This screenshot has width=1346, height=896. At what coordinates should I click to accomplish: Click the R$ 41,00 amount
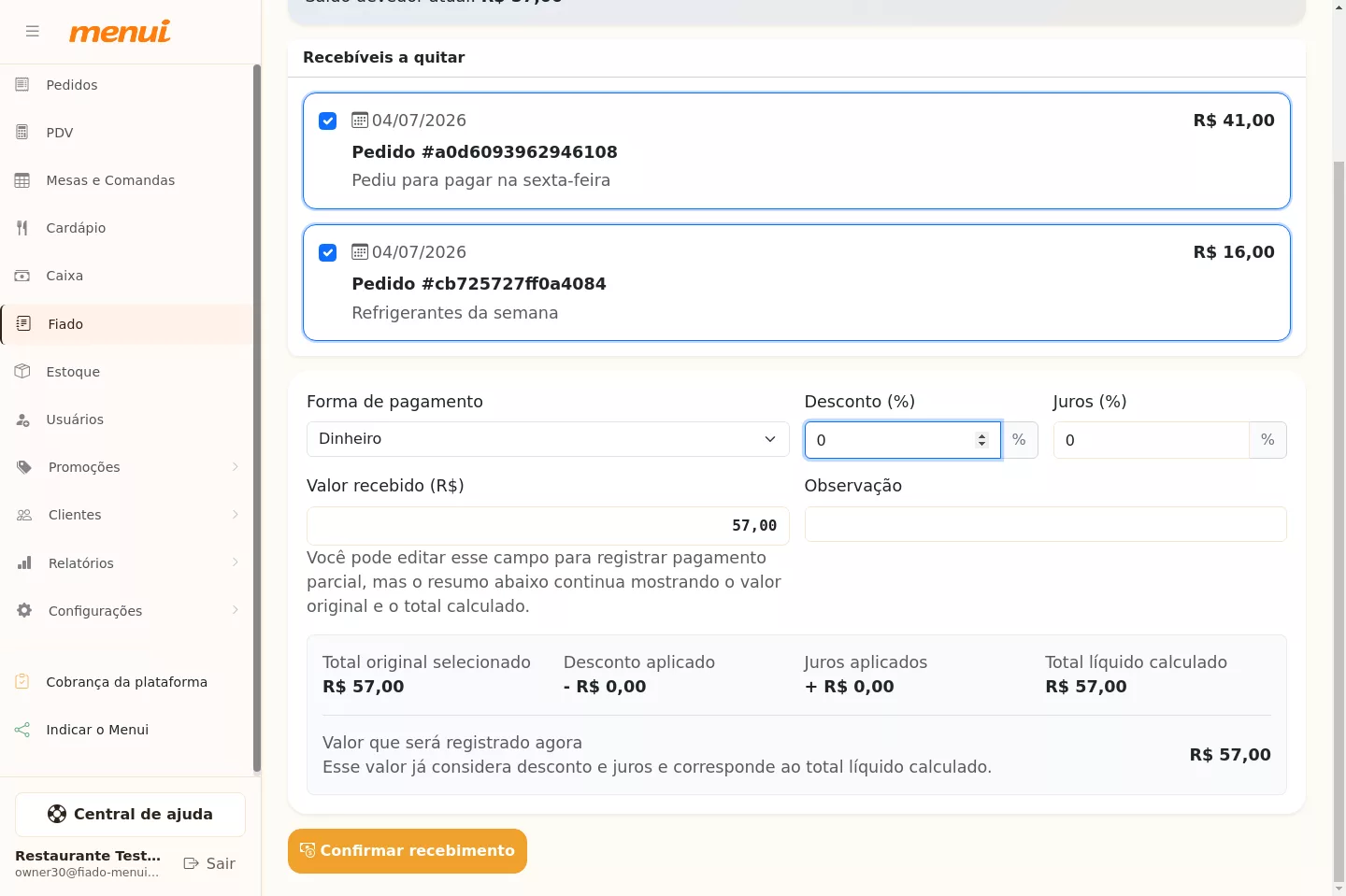point(1234,121)
